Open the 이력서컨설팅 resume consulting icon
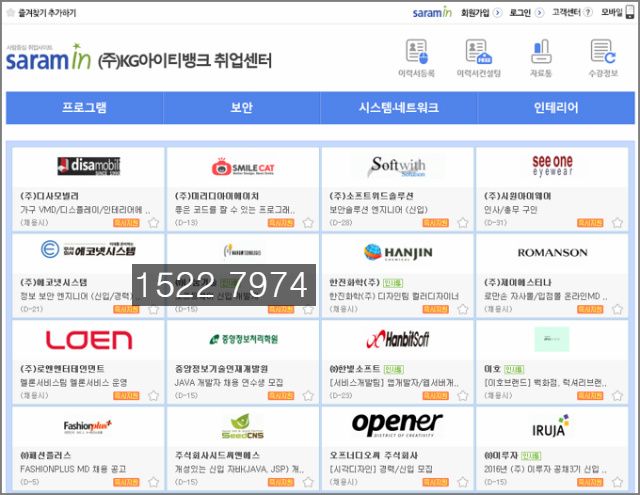This screenshot has height=495, width=640. (479, 52)
